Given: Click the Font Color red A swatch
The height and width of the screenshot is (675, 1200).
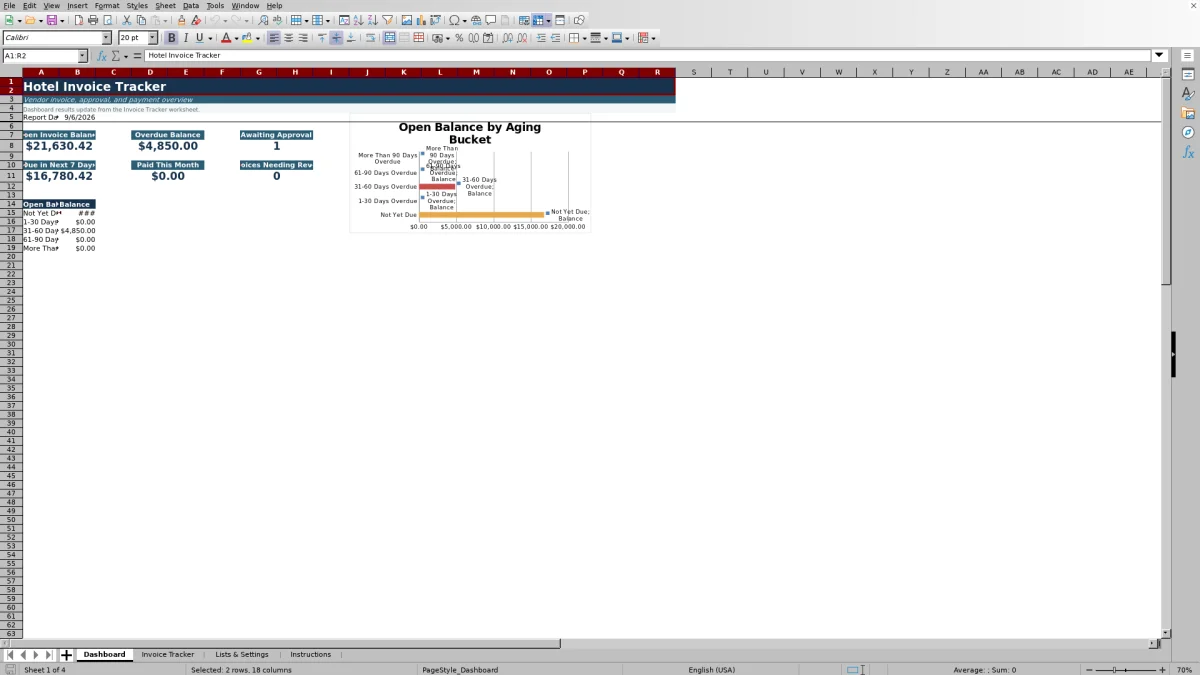Looking at the screenshot, I should [x=226, y=38].
